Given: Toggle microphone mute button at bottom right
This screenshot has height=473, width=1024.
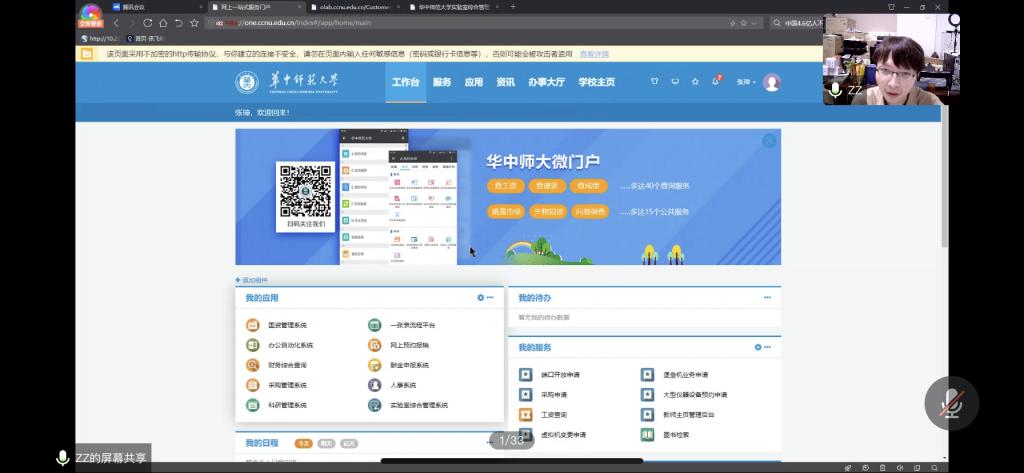Looking at the screenshot, I should coord(951,403).
